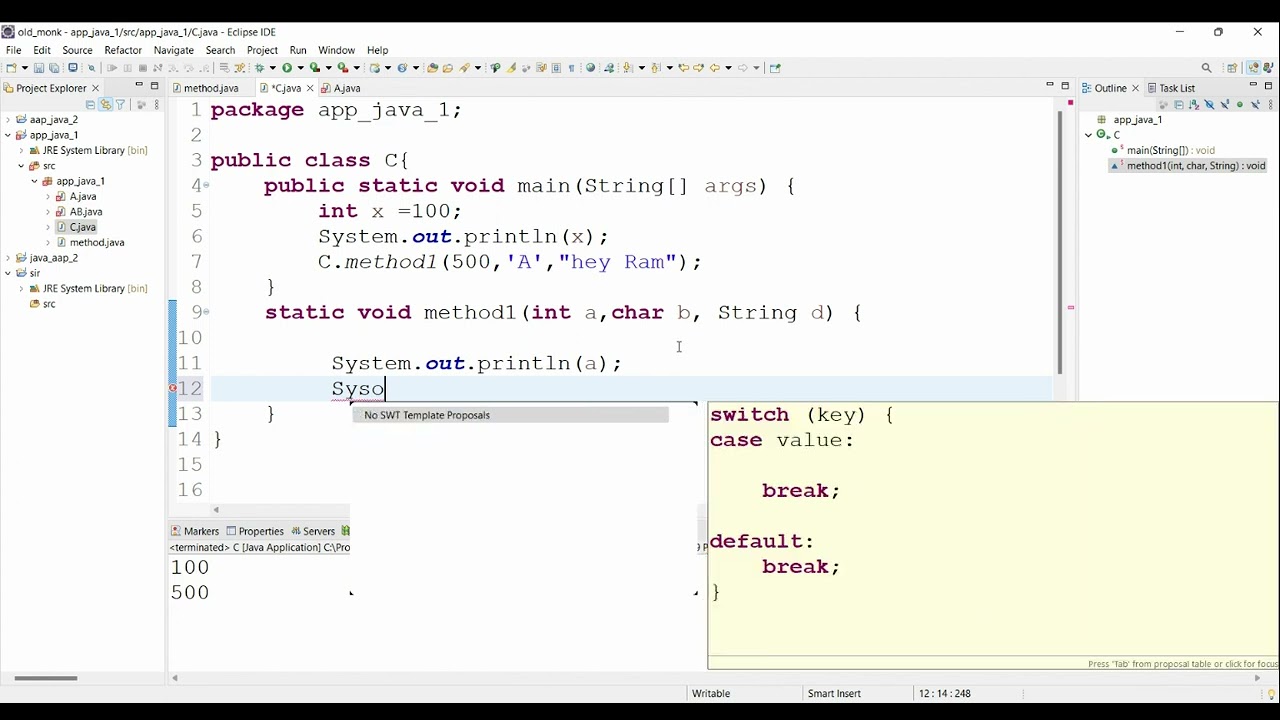Screen dimensions: 1280x720
Task: Minimize the Outline panel
Action: tap(1253, 85)
